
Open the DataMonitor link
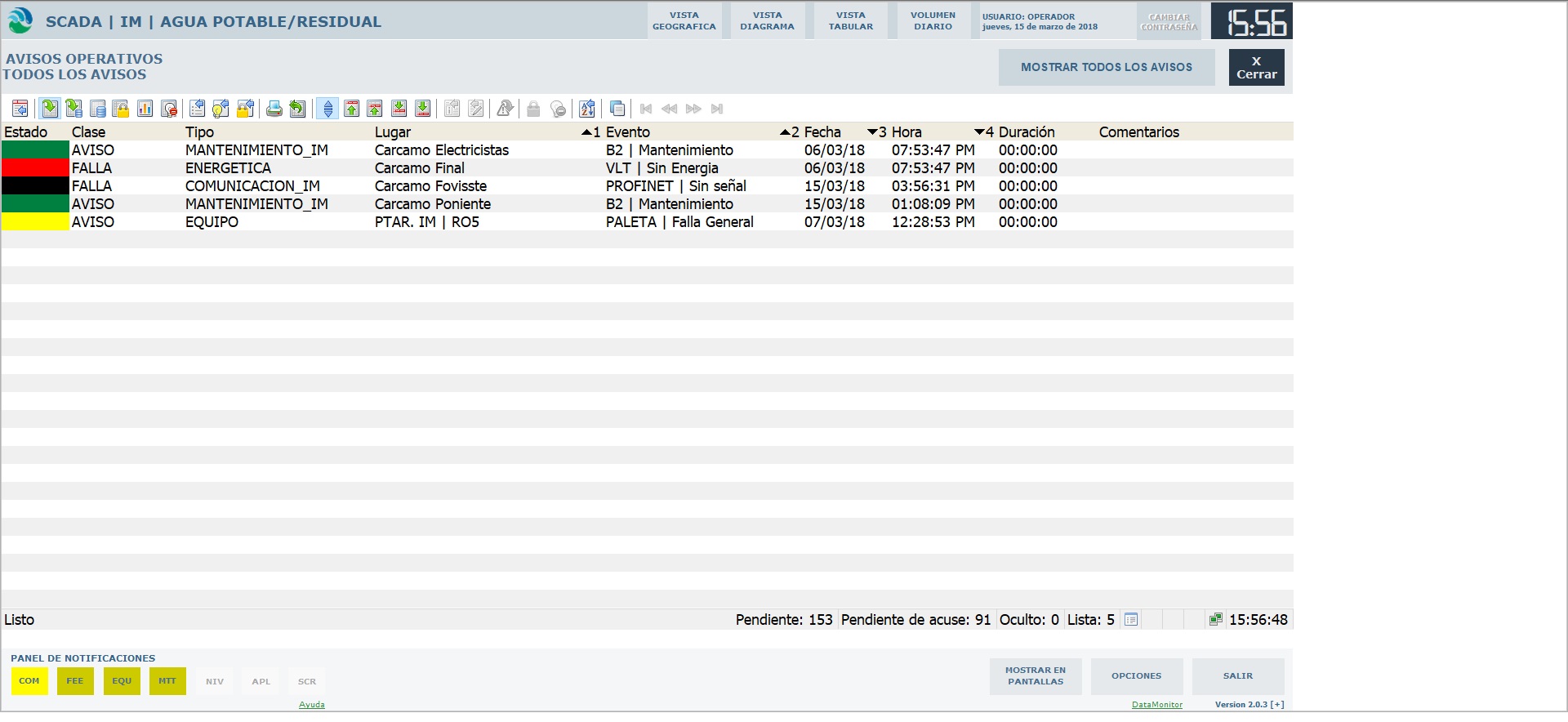pyautogui.click(x=1156, y=705)
